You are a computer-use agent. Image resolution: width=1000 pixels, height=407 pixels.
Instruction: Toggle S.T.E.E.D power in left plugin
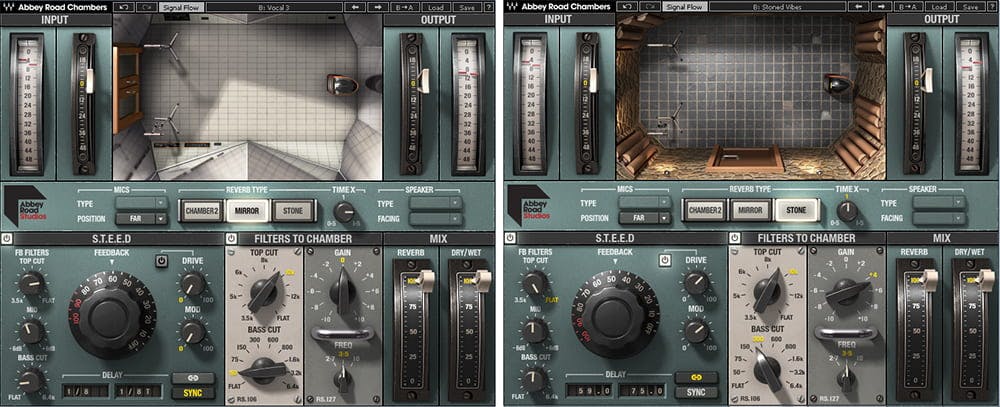tap(7, 238)
